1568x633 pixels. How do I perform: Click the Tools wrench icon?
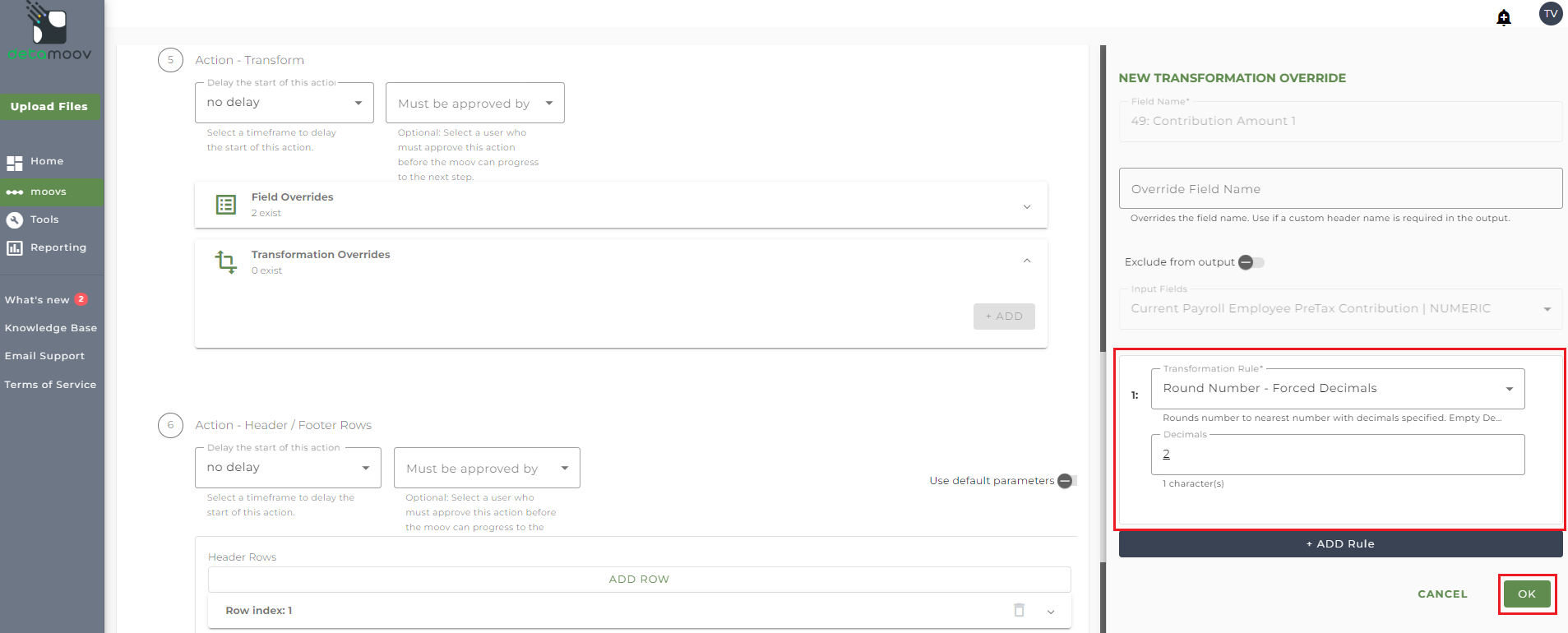point(14,219)
